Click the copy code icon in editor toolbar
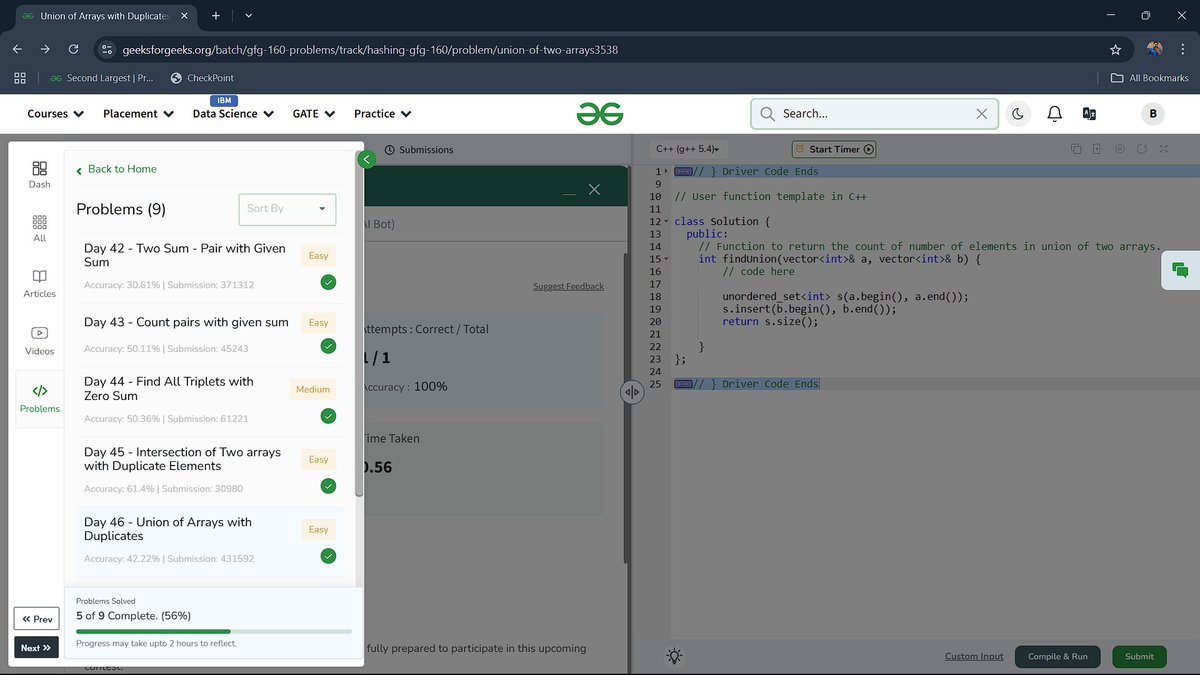Image resolution: width=1200 pixels, height=675 pixels. 1076,149
